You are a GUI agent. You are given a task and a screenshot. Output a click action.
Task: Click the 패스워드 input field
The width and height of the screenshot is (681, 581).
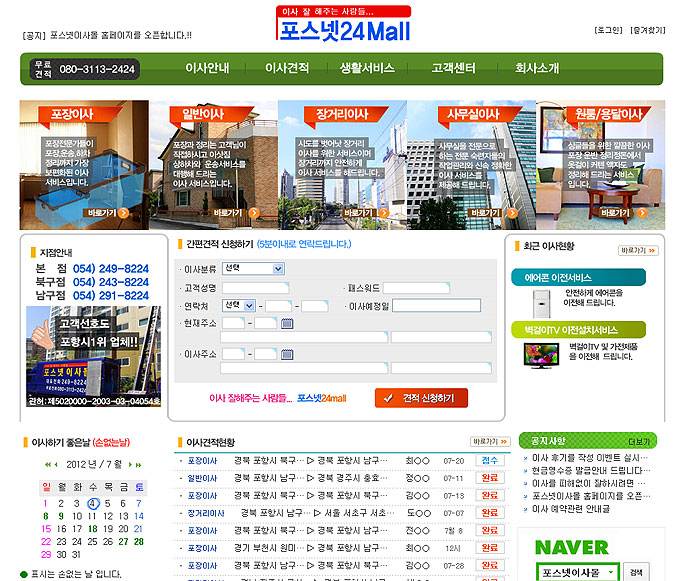pyautogui.click(x=417, y=287)
